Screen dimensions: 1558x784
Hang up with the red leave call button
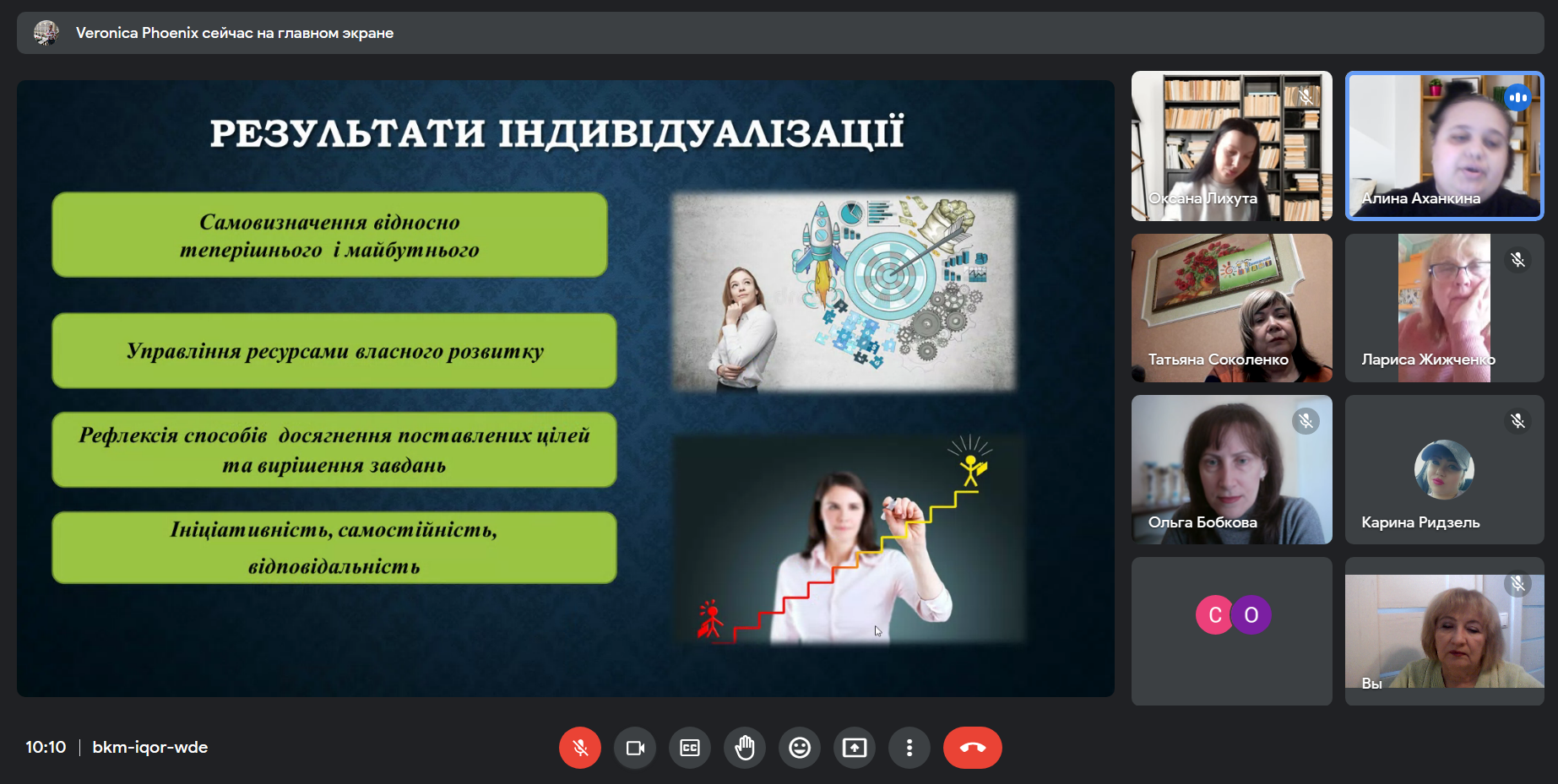tap(972, 748)
